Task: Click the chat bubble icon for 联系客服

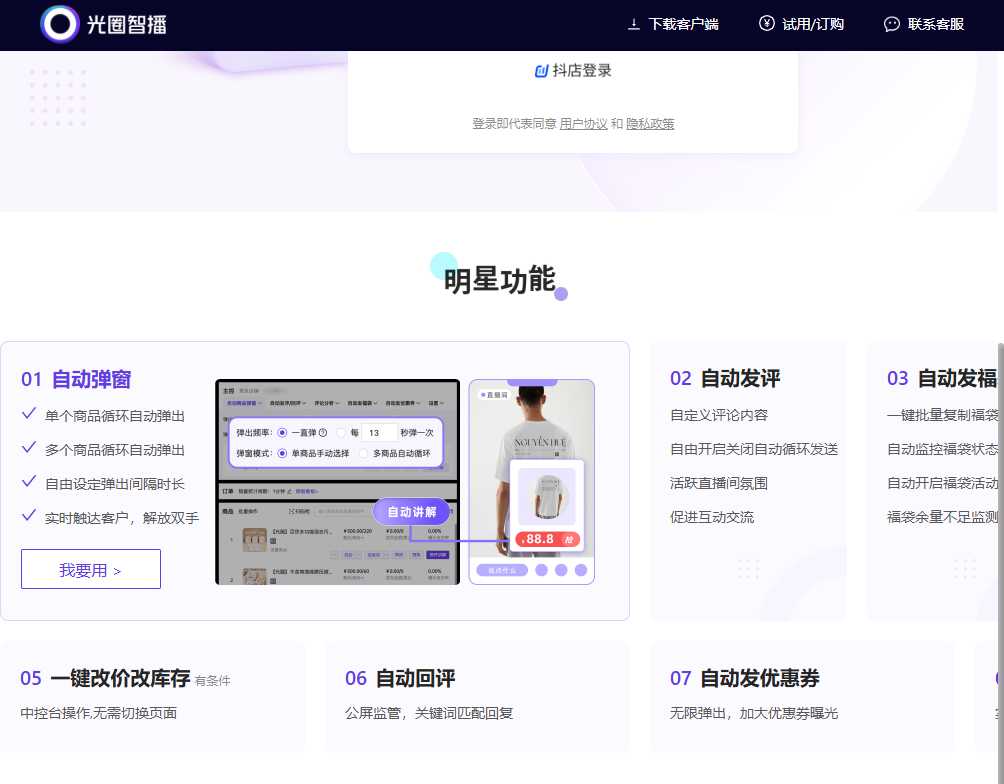Action: click(892, 24)
